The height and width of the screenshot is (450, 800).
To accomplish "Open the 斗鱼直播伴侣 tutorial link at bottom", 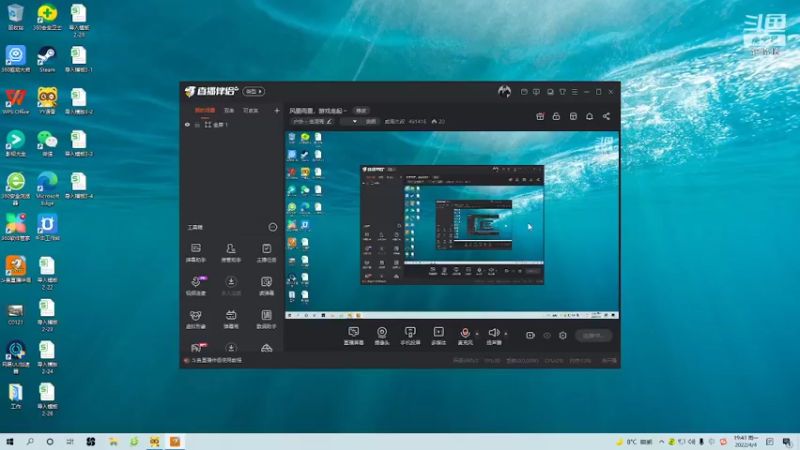I will (216, 360).
